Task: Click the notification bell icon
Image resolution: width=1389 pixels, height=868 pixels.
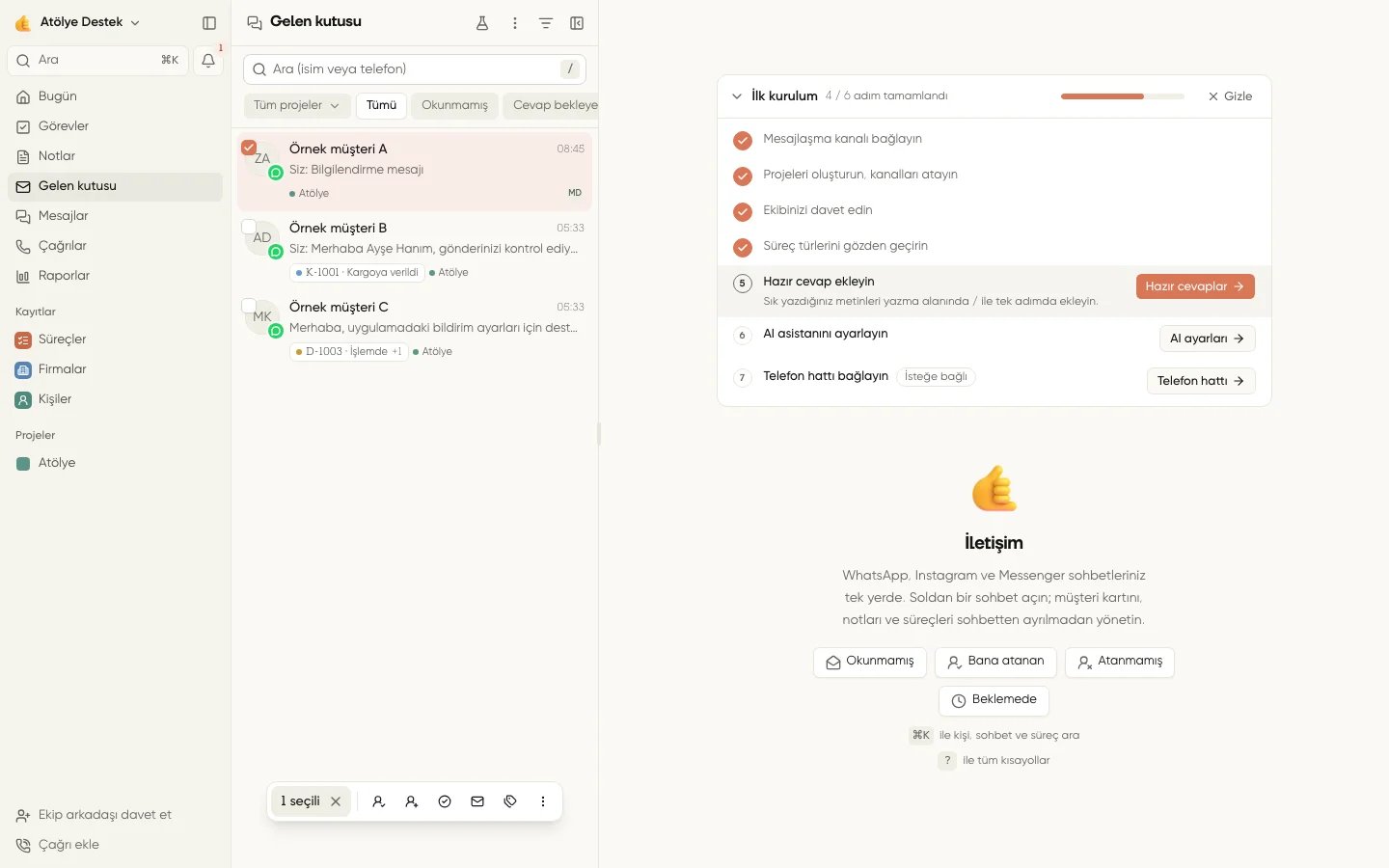Action: coord(208,60)
